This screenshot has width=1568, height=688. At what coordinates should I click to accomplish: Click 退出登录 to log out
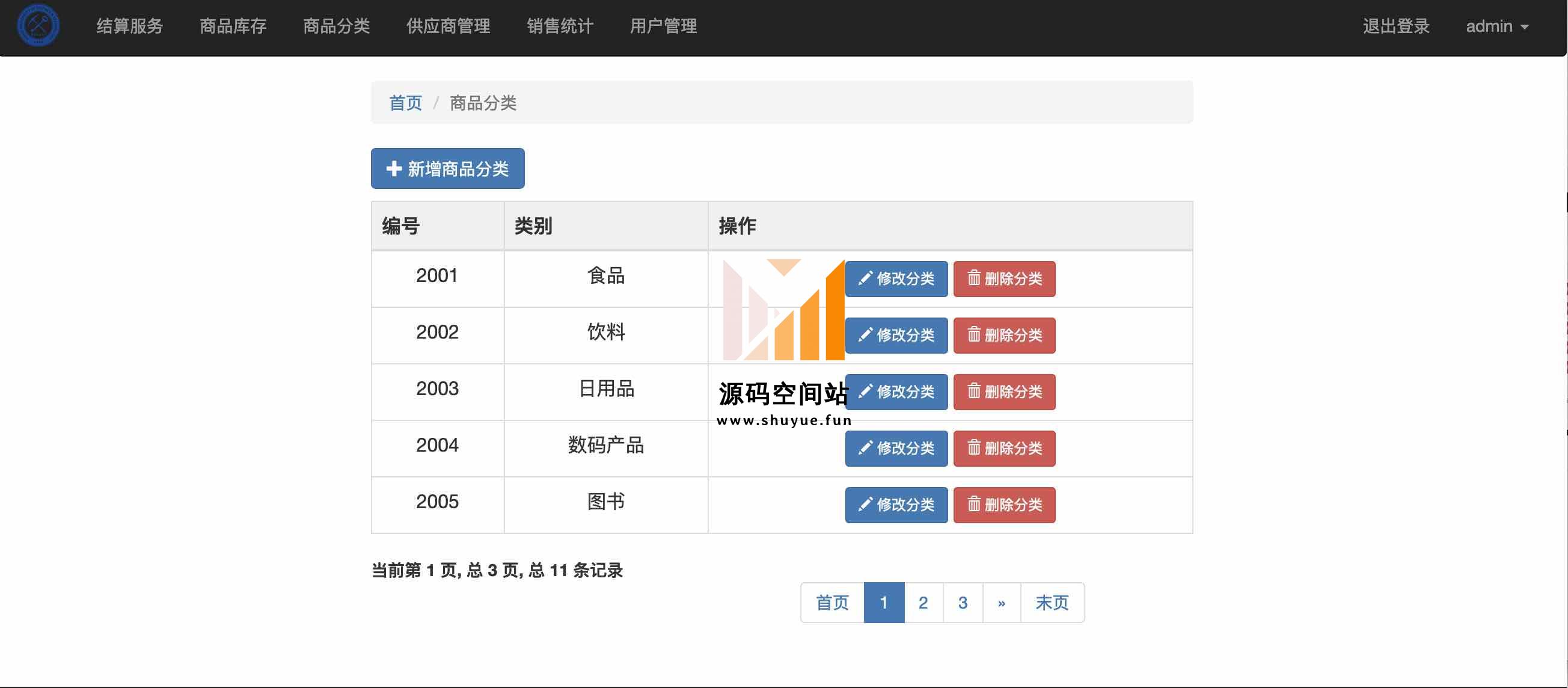click(x=1396, y=26)
